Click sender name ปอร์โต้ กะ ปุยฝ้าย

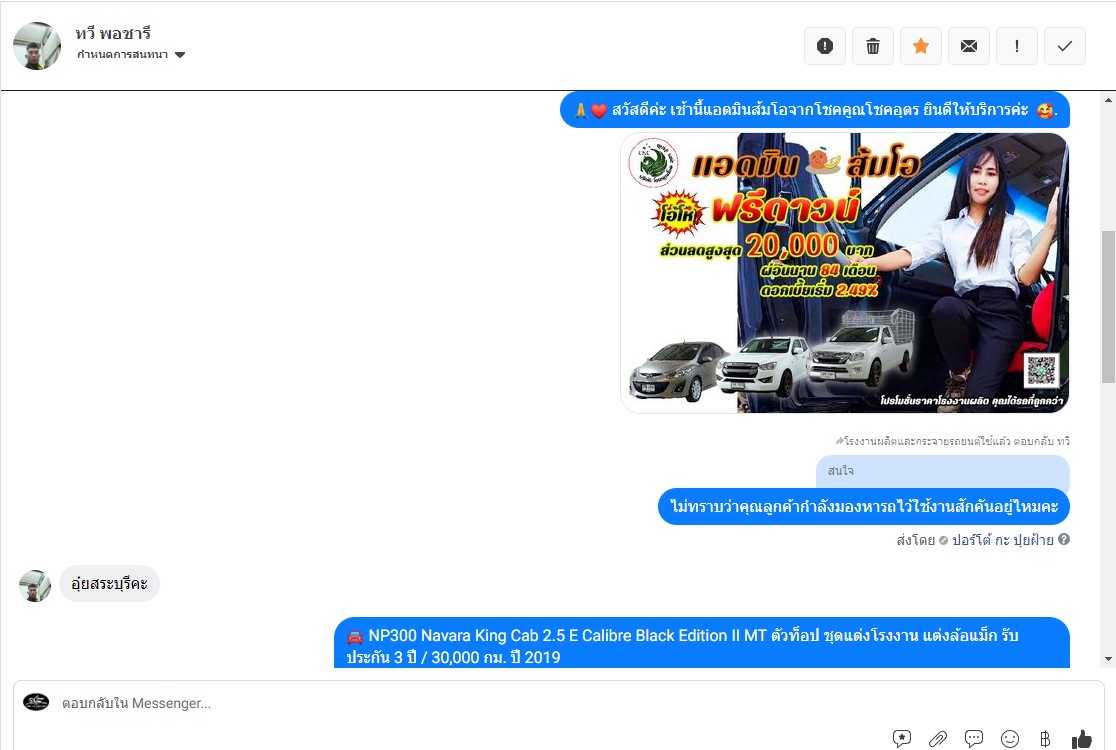click(1002, 540)
